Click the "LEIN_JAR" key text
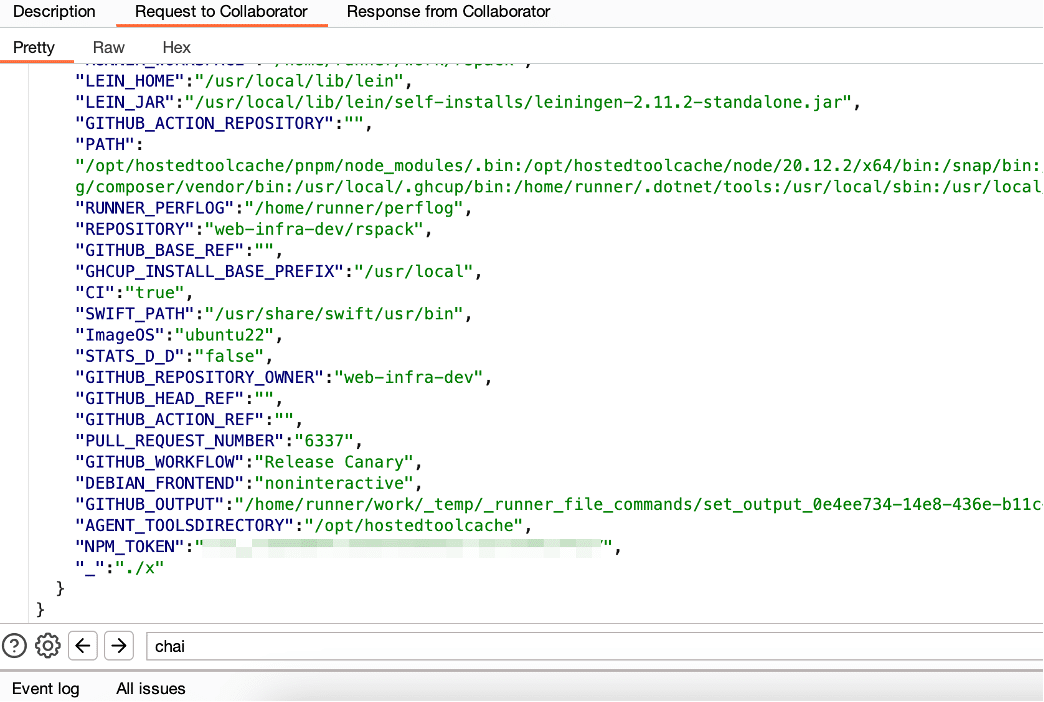 pos(125,103)
